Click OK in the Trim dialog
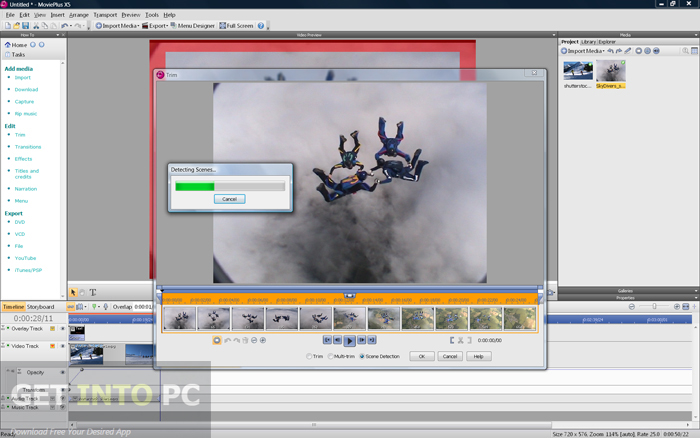The height and width of the screenshot is (438, 700). point(422,356)
